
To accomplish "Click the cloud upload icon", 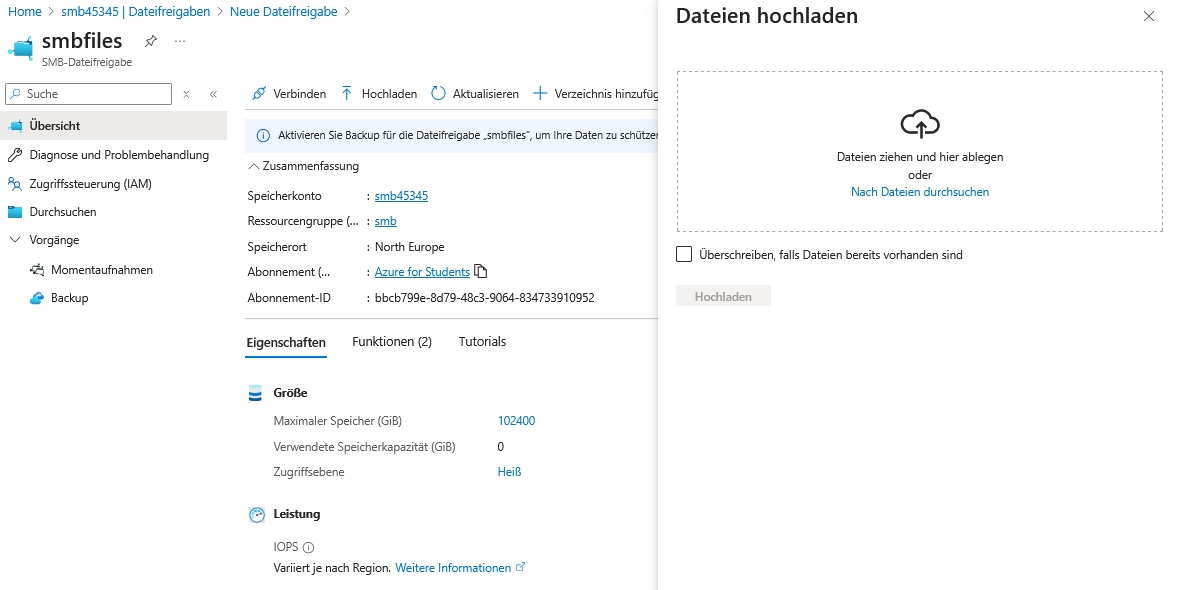I will 919,124.
